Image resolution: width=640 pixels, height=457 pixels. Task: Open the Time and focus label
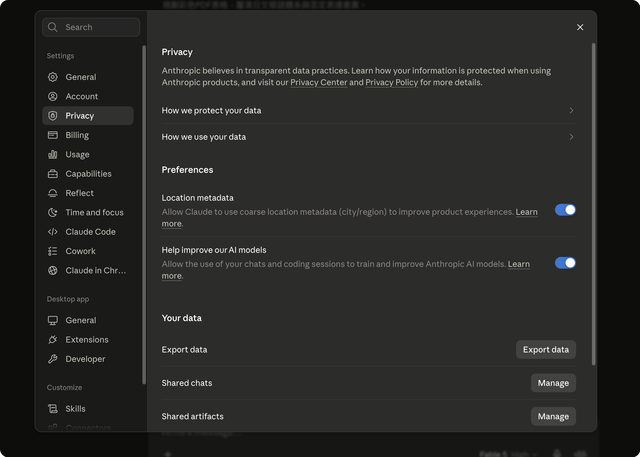click(x=94, y=212)
